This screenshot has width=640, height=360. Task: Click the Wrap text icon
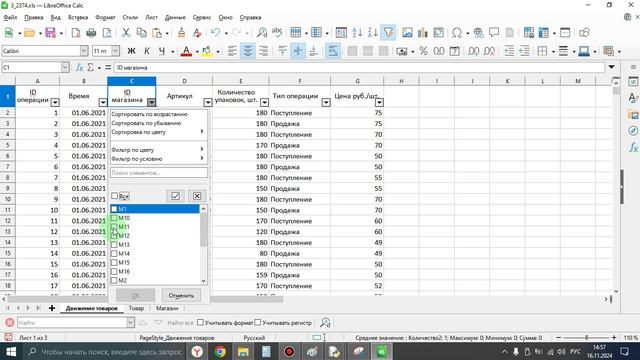(x=333, y=51)
